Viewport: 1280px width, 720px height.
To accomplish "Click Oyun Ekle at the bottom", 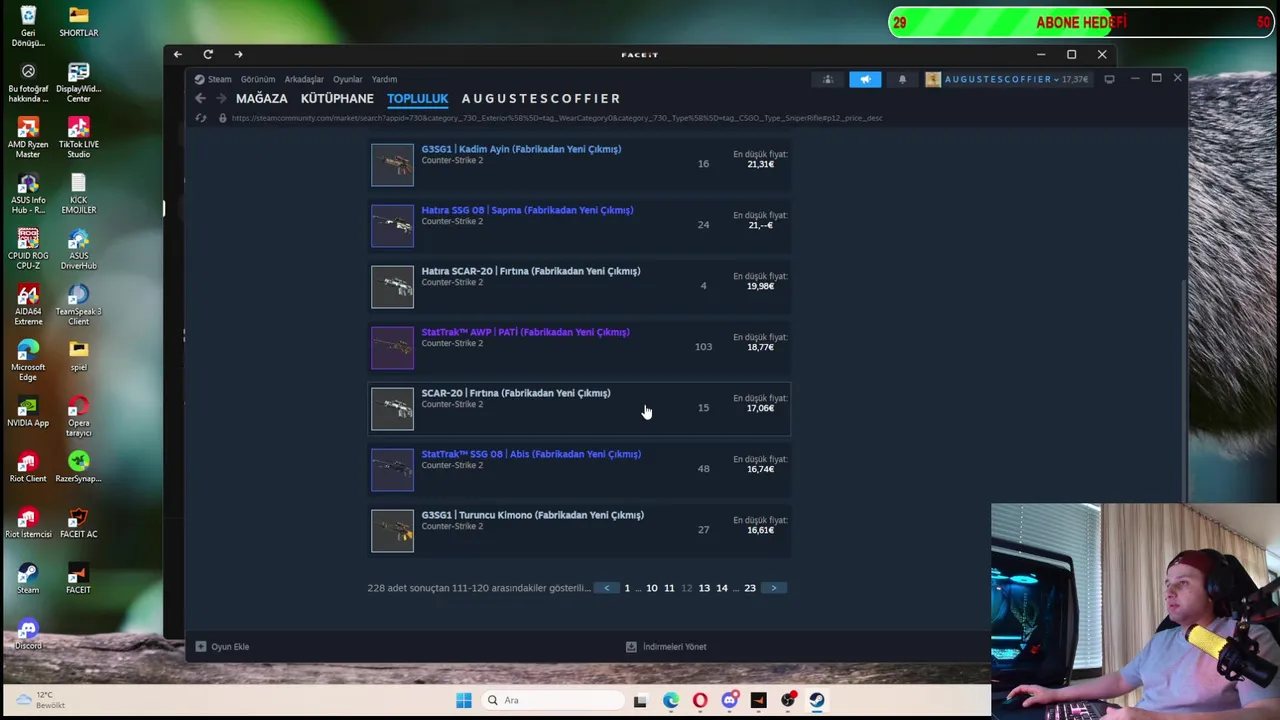I will [223, 647].
